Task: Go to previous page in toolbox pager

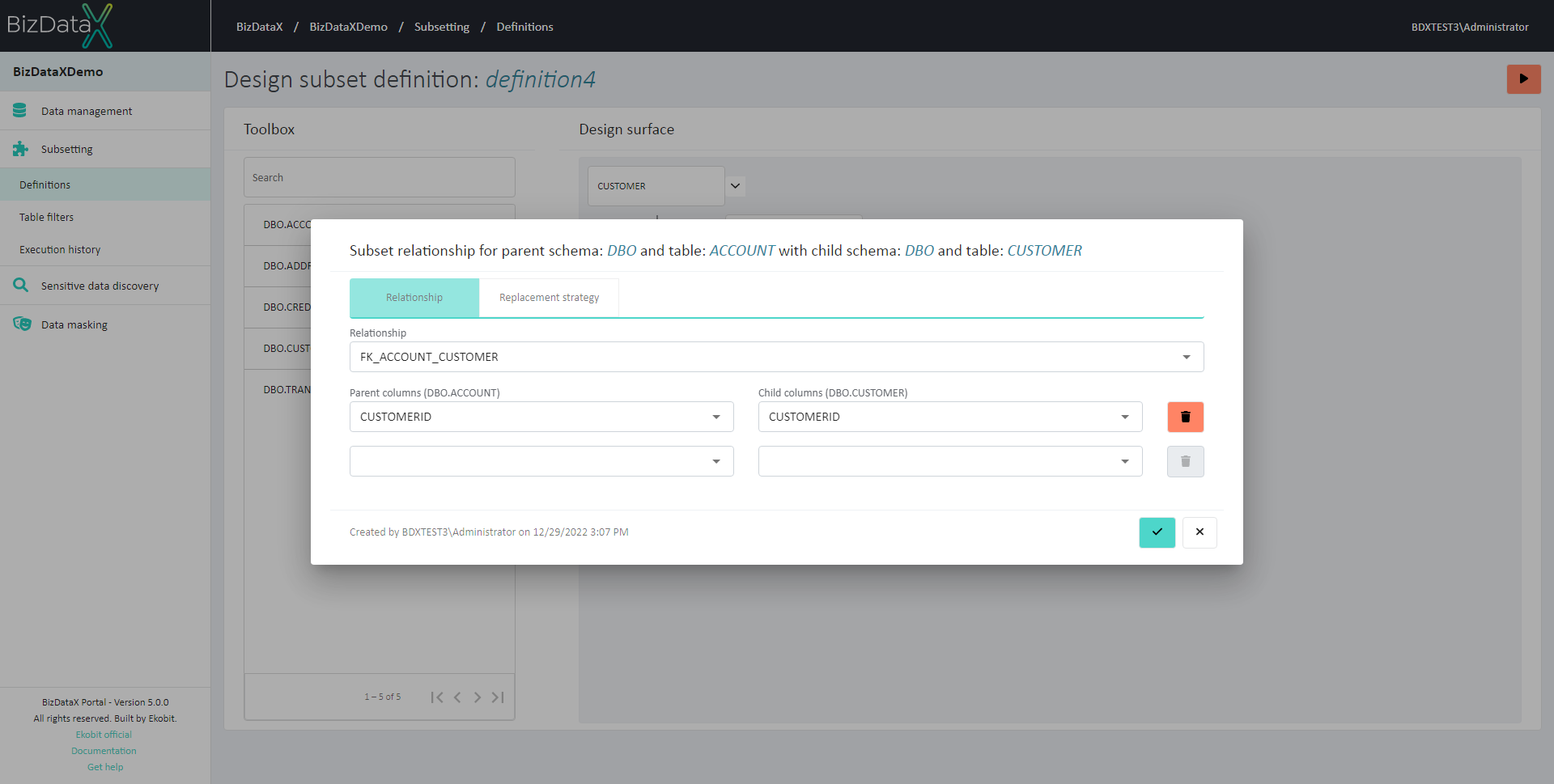Action: (457, 697)
